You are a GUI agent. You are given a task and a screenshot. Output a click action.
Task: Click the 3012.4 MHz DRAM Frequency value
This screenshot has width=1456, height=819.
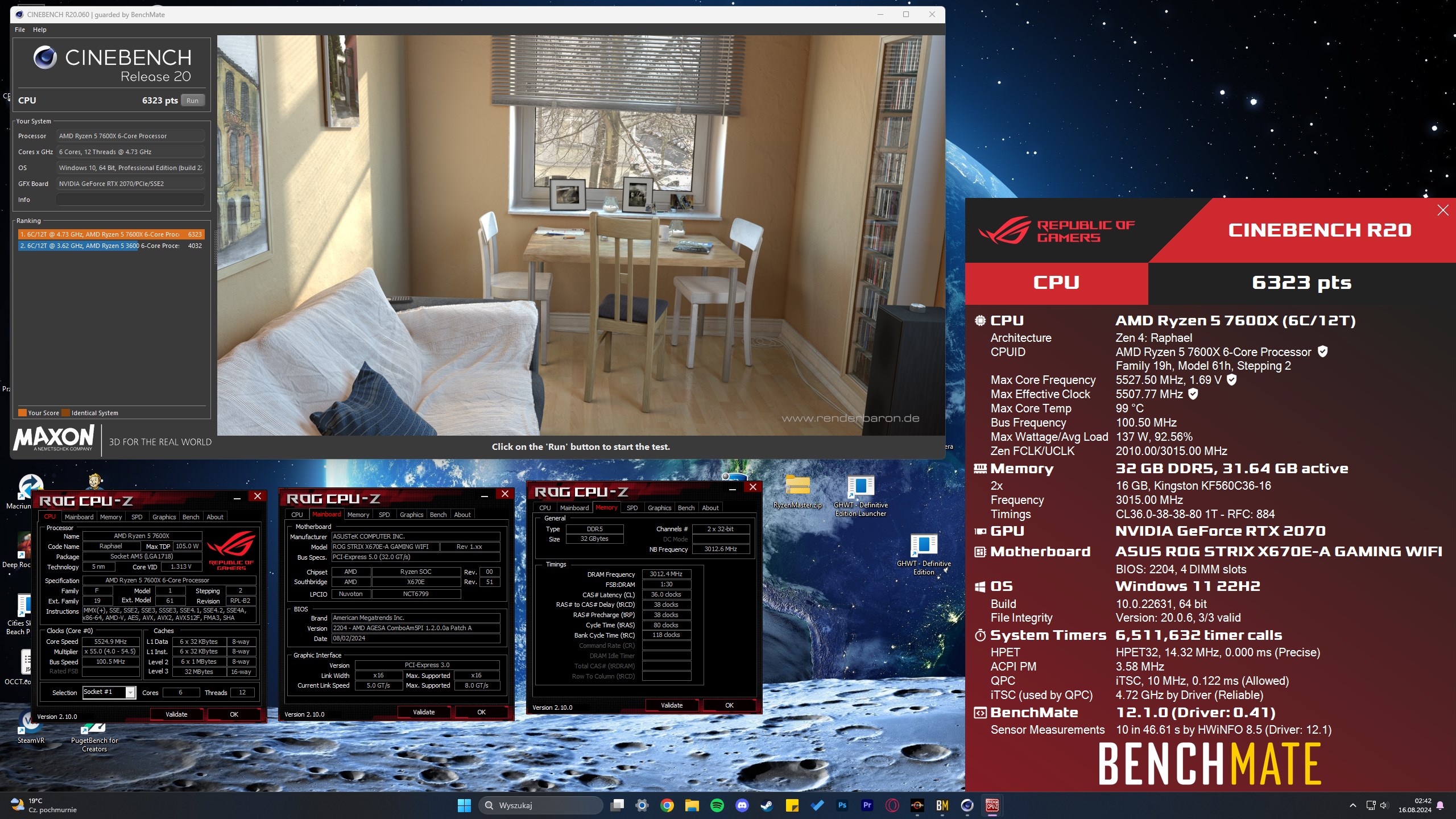coord(666,574)
